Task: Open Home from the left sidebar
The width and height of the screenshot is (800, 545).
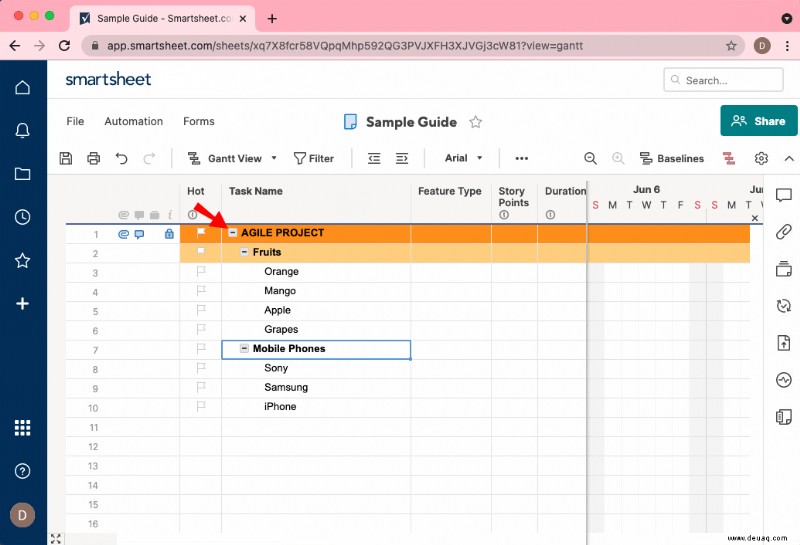Action: 22,87
